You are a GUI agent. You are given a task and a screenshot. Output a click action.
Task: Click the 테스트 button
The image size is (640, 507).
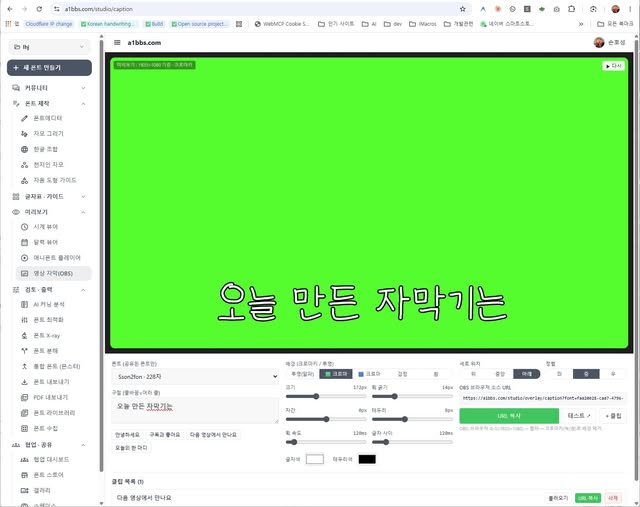click(x=579, y=416)
